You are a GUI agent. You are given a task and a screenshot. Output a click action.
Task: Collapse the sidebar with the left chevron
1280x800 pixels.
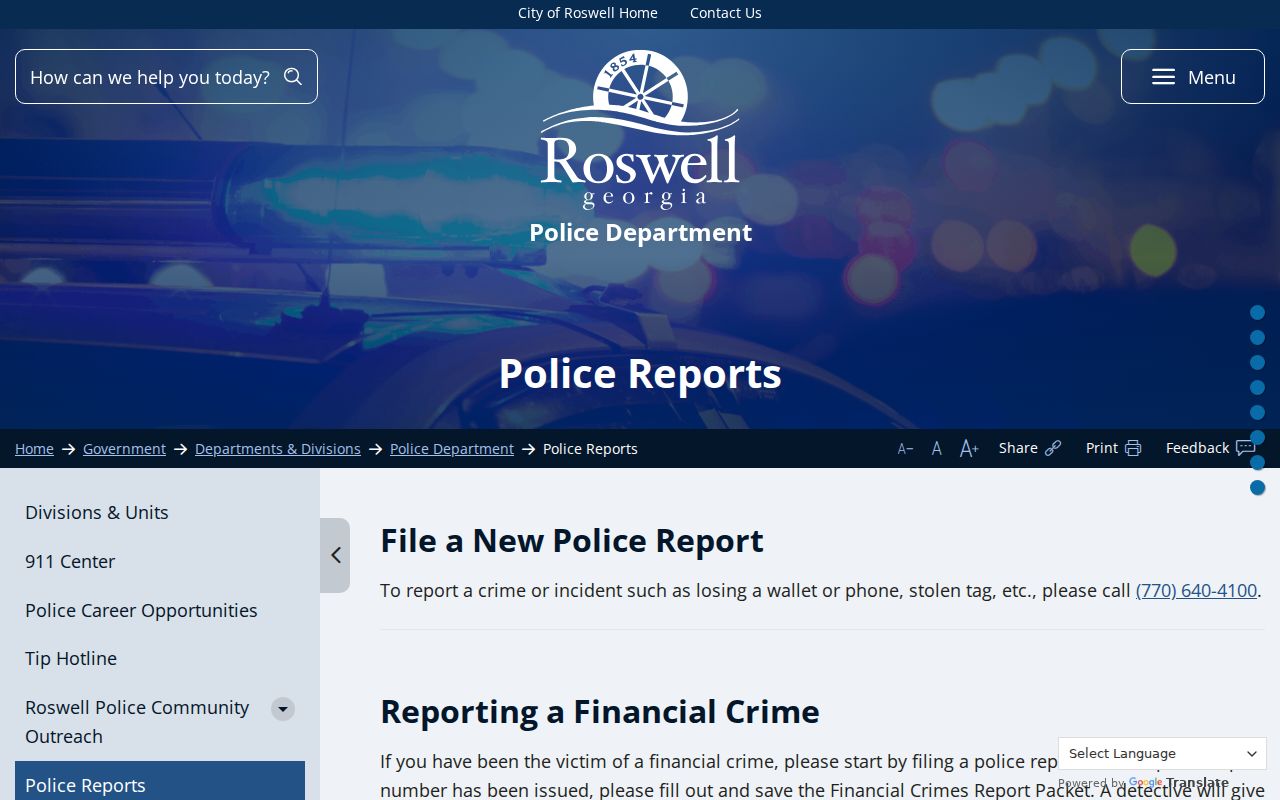coord(335,555)
